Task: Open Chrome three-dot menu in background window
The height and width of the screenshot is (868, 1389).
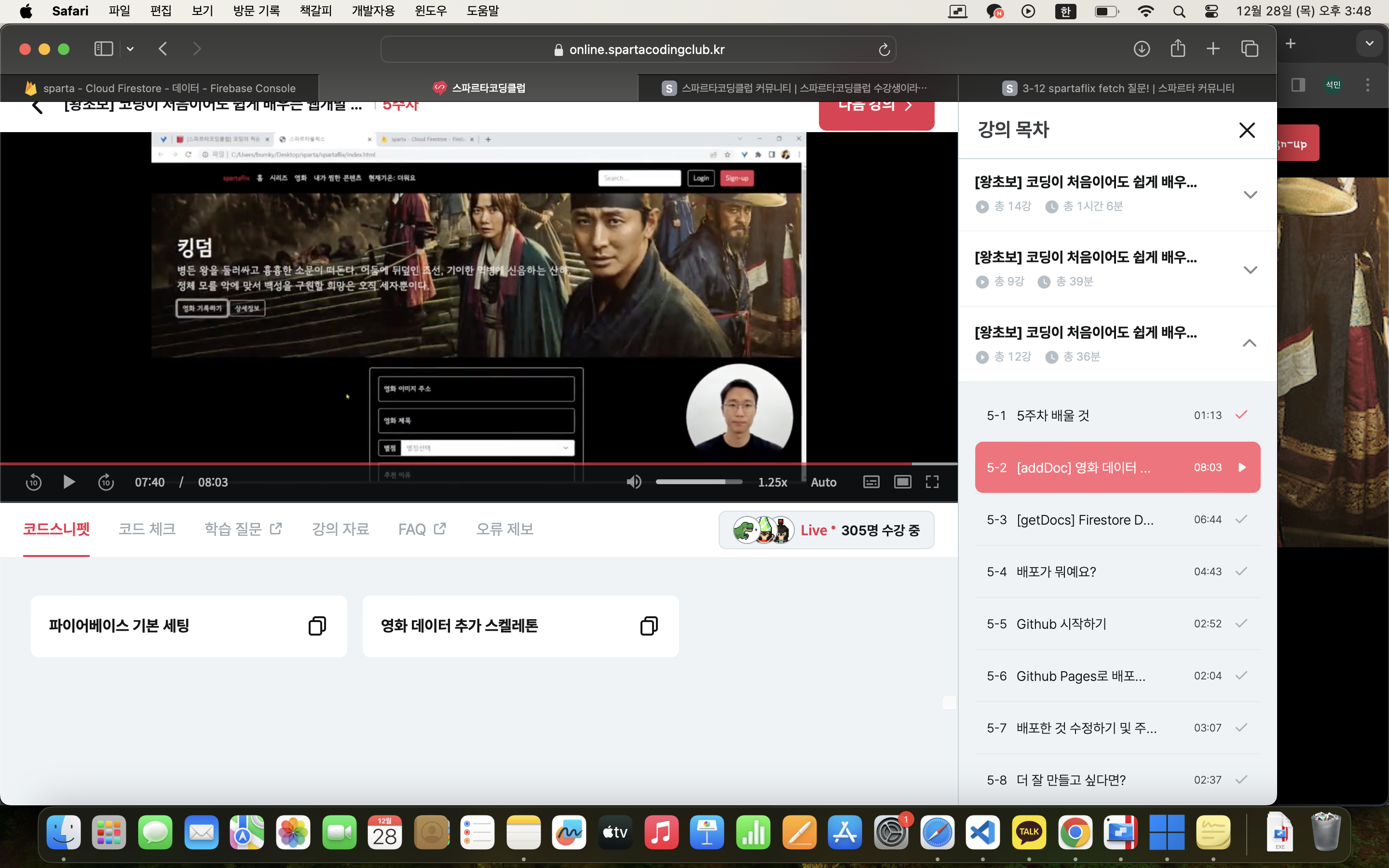Action: tap(1368, 85)
